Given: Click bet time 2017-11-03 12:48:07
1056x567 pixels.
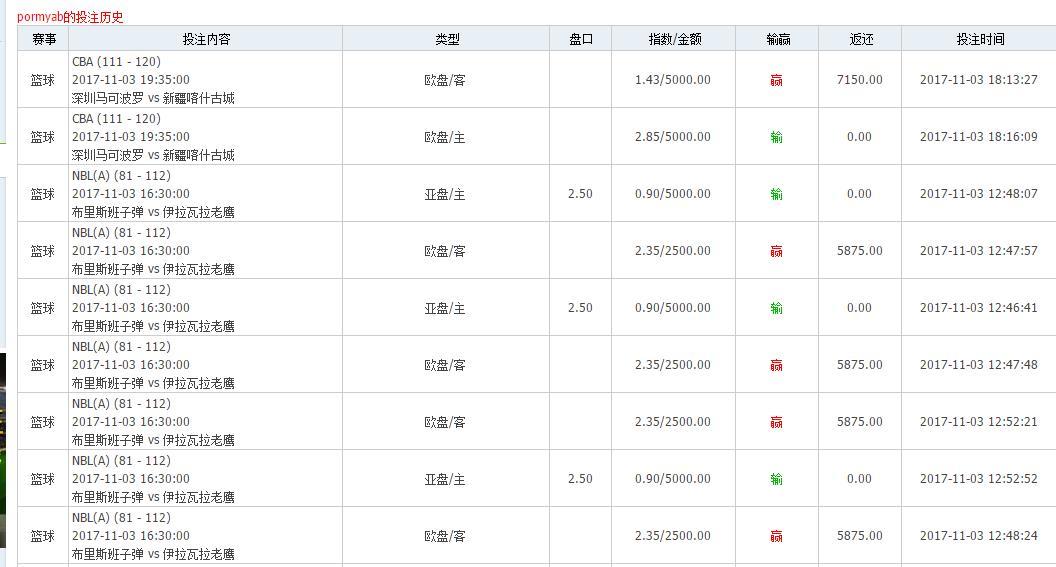Looking at the screenshot, I should [x=979, y=194].
